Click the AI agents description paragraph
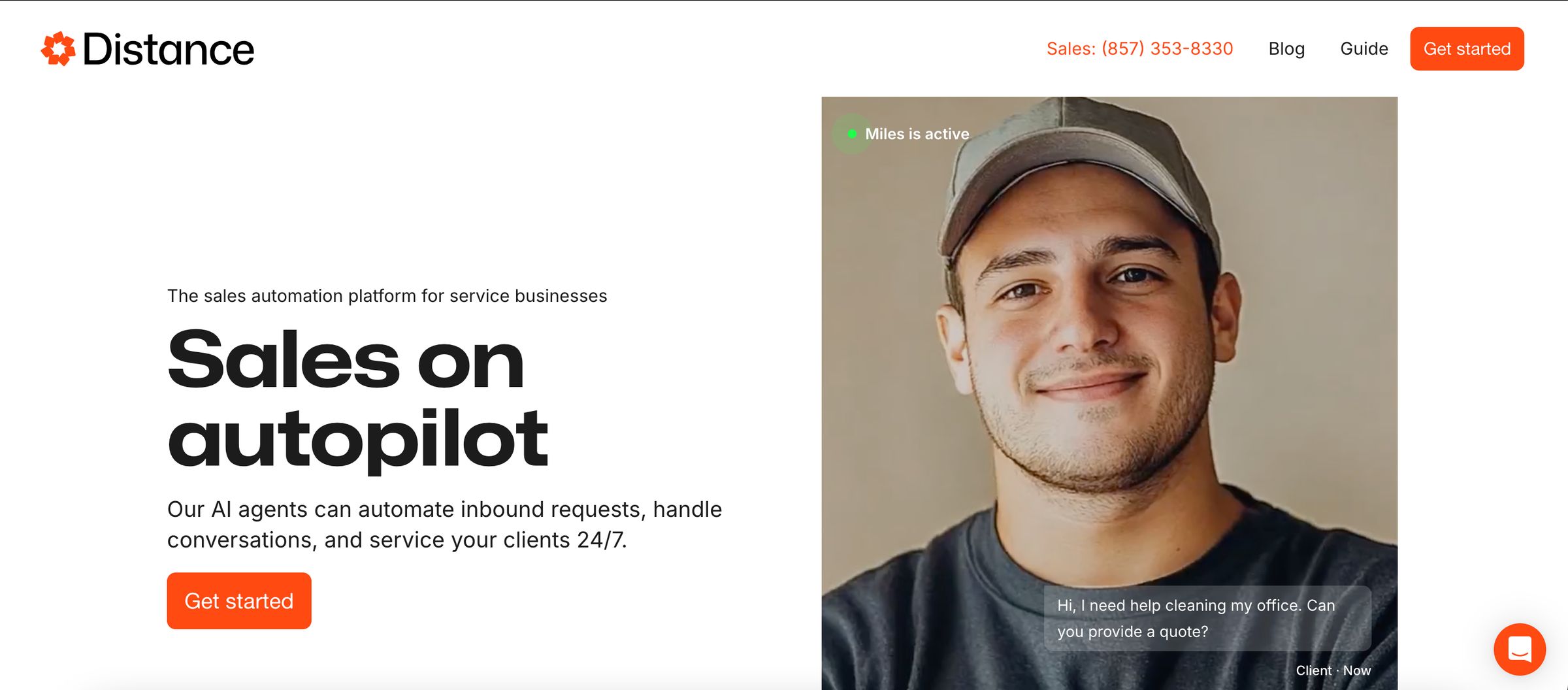Viewport: 1568px width, 690px height. click(x=444, y=525)
